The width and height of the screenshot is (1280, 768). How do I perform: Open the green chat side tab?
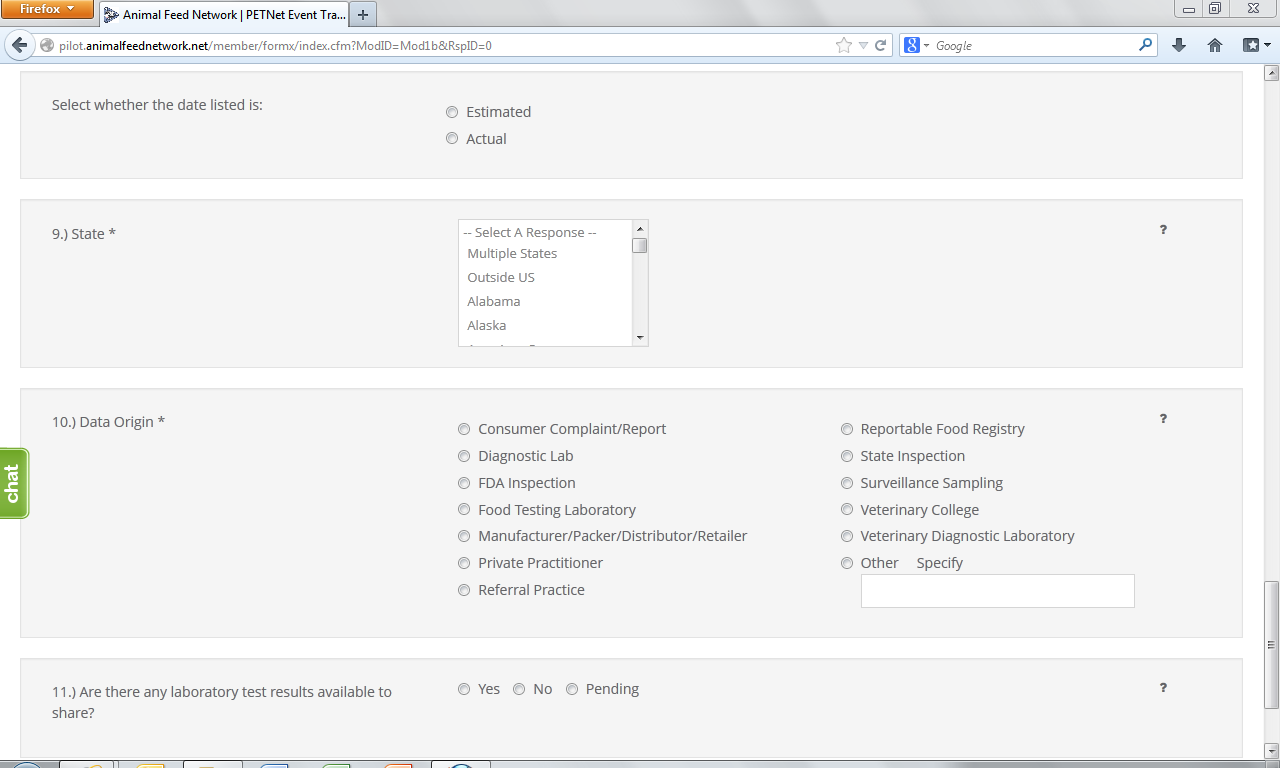tap(13, 484)
